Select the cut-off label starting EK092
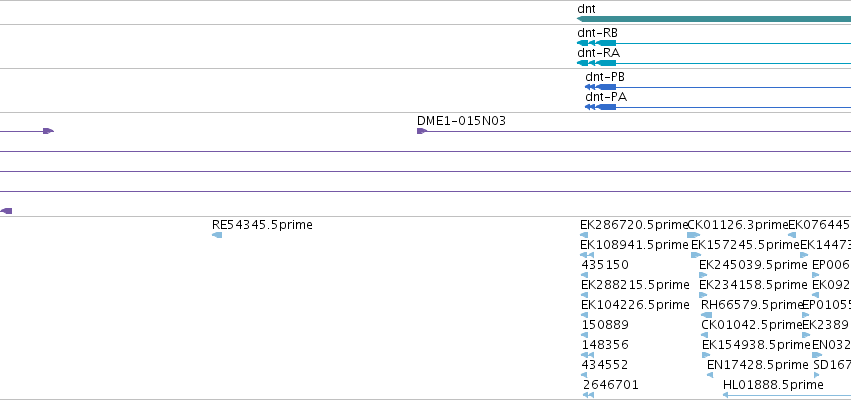This screenshot has height=400, width=851. (x=831, y=285)
